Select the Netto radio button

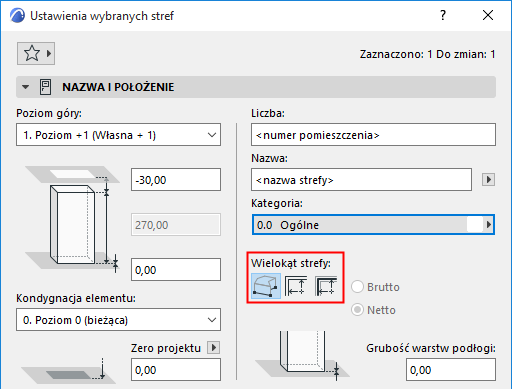coord(357,310)
